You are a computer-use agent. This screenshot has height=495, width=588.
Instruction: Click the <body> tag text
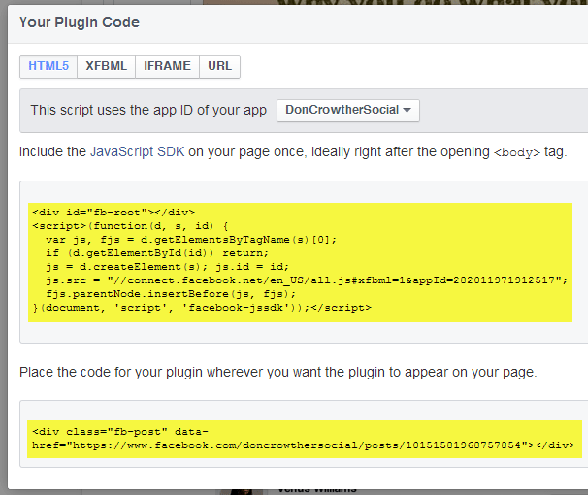click(x=517, y=152)
